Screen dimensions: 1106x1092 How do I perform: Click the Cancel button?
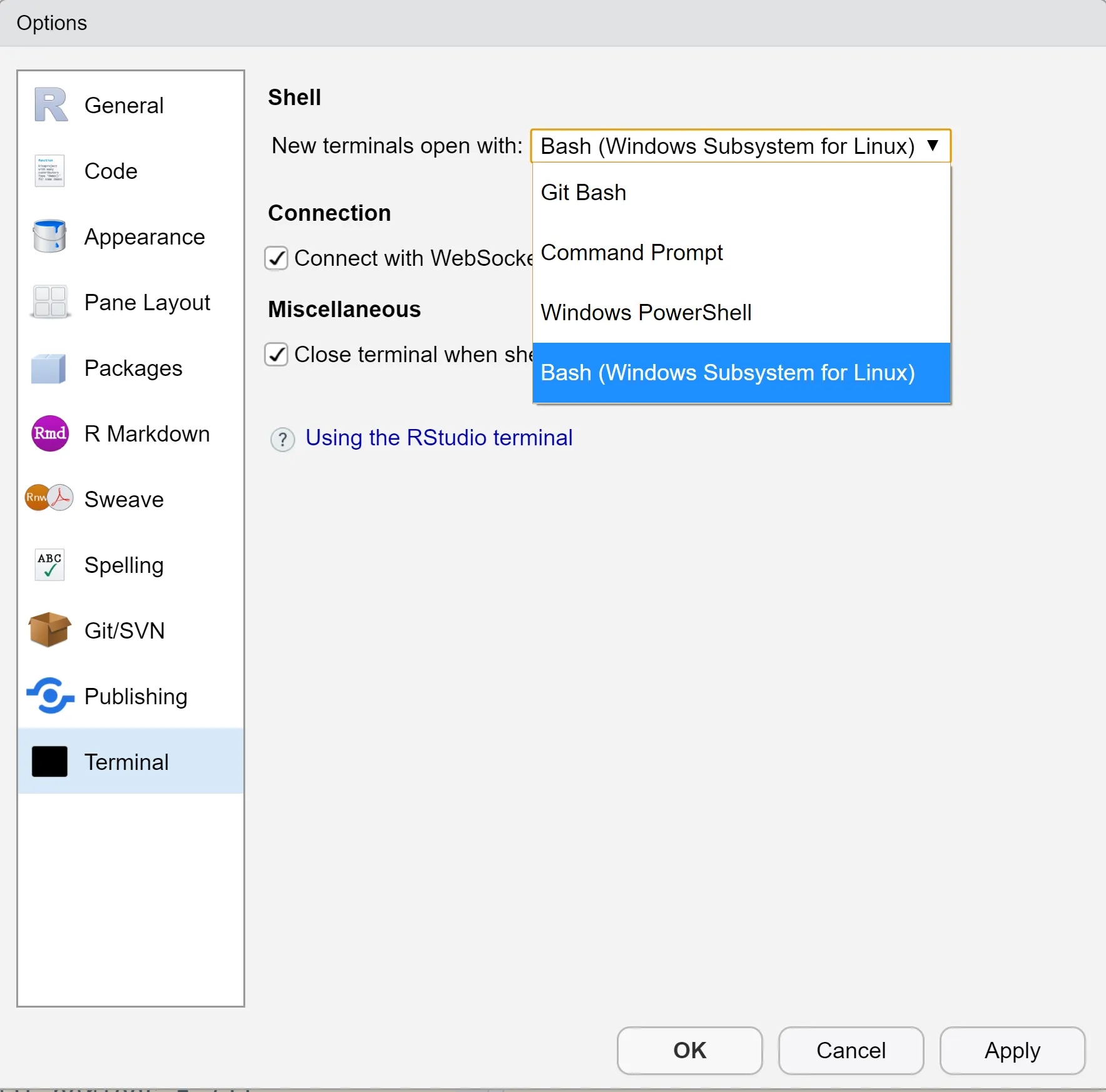pyautogui.click(x=851, y=1051)
